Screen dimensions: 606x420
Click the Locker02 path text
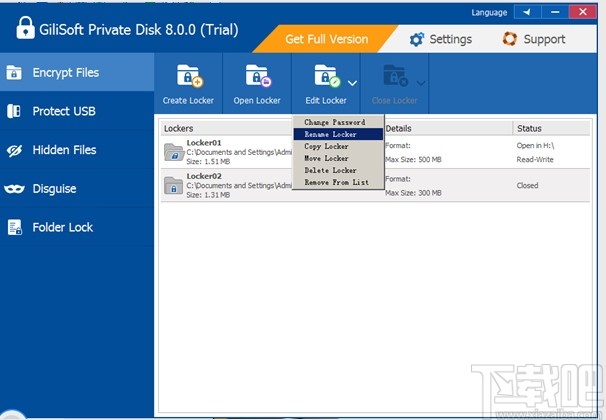[x=239, y=185]
